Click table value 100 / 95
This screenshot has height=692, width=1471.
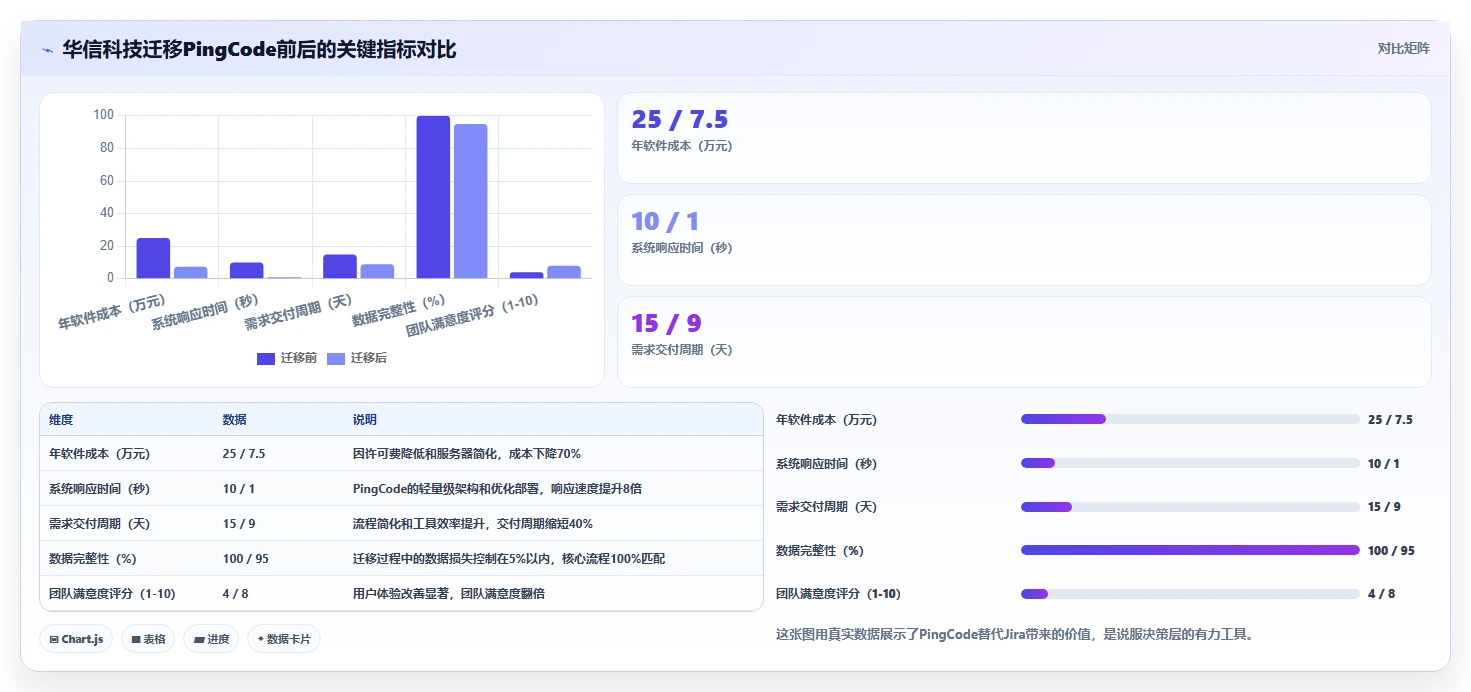pyautogui.click(x=244, y=559)
